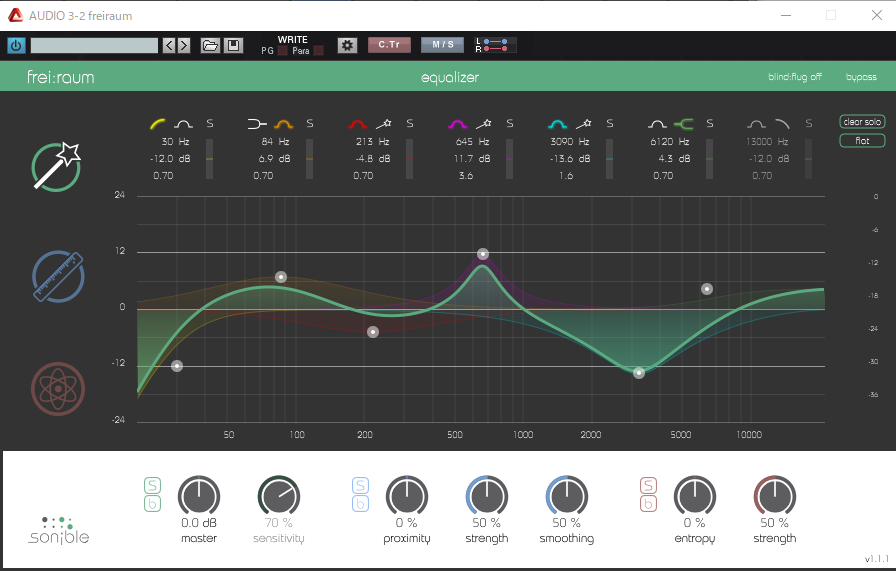Go to the previous preset with left arrow
Viewport: 896px width, 571px height.
pos(168,45)
